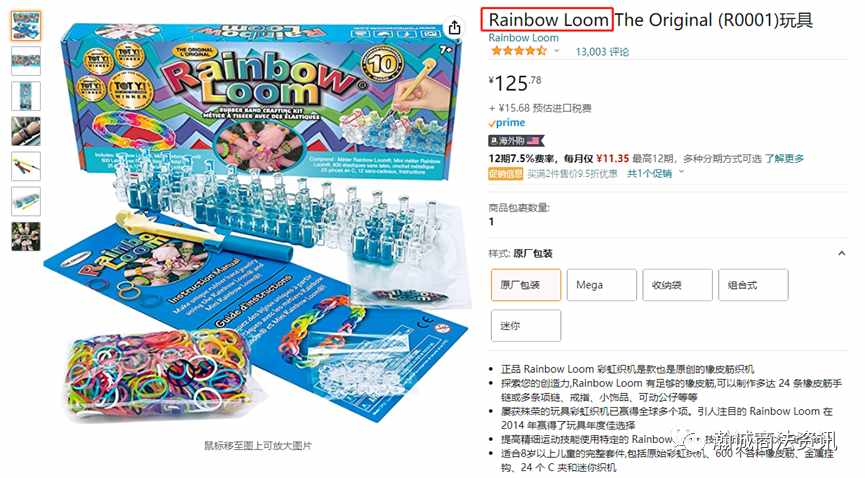Click the share icon on product image
This screenshot has width=865, height=478.
(454, 26)
